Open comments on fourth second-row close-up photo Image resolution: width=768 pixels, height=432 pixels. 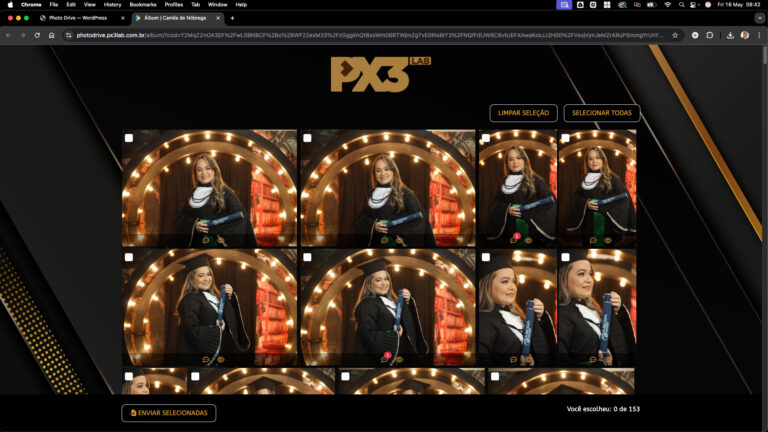(x=593, y=360)
